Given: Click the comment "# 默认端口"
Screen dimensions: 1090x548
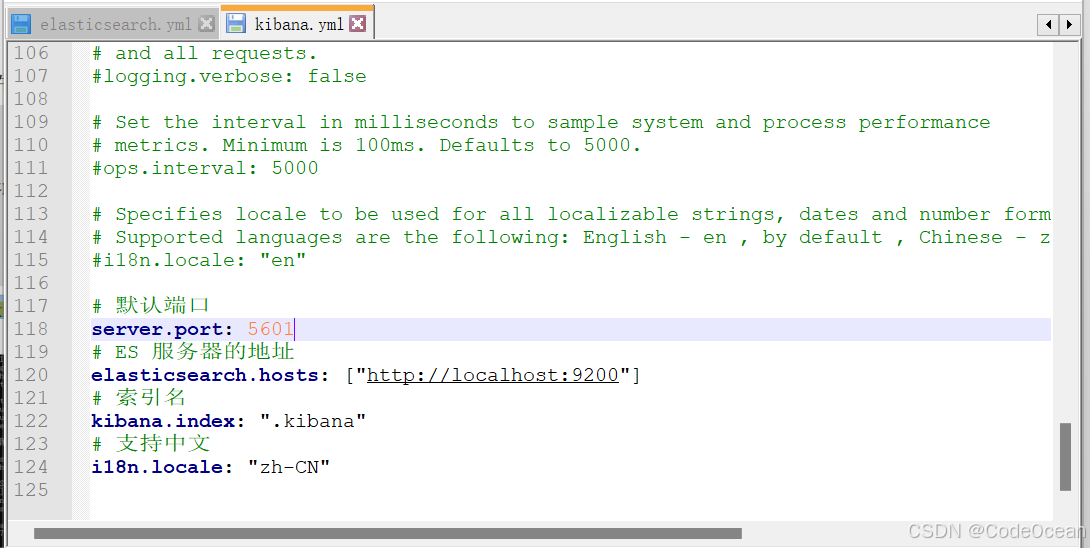Looking at the screenshot, I should [x=150, y=305].
